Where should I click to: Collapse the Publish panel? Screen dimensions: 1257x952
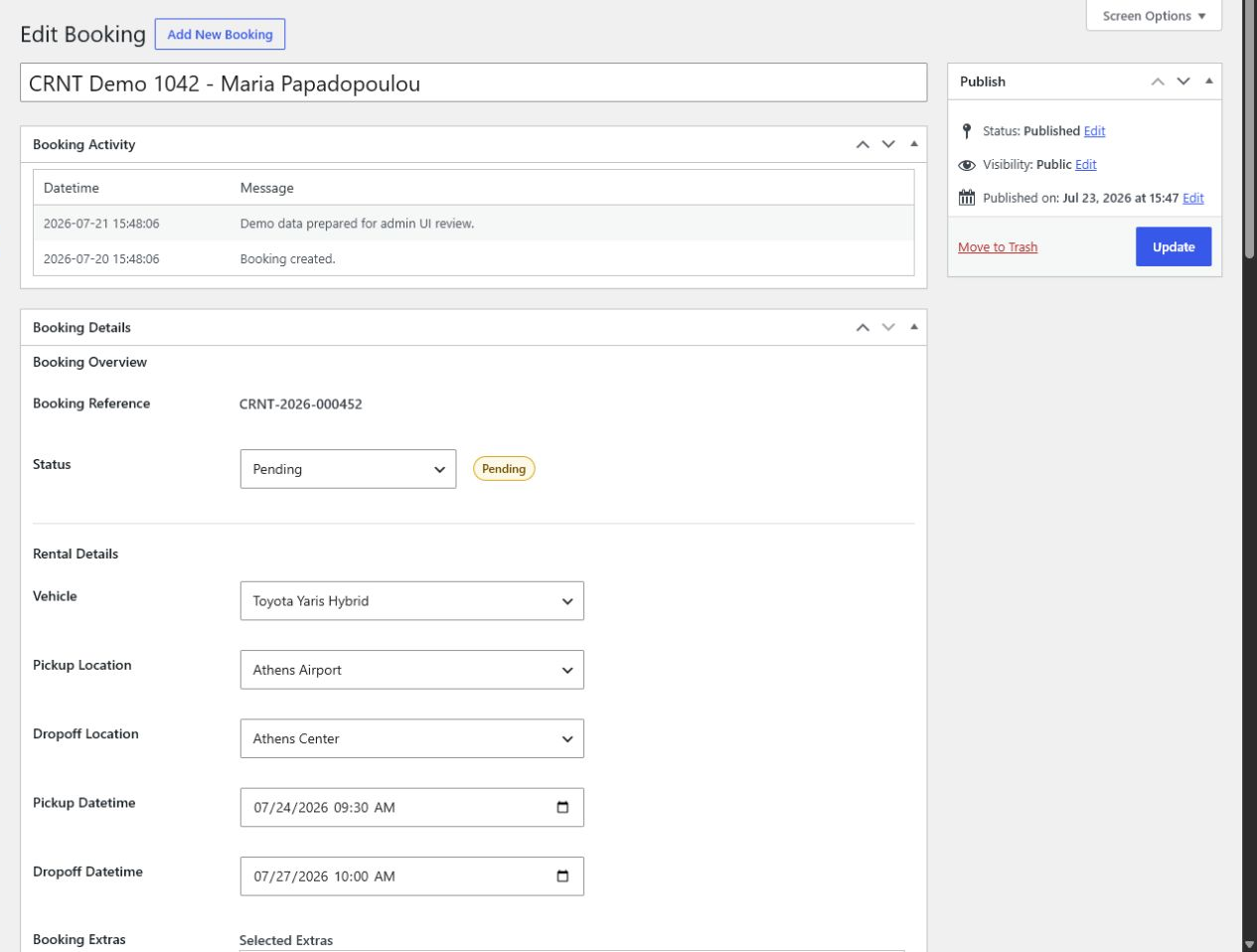coord(1209,81)
